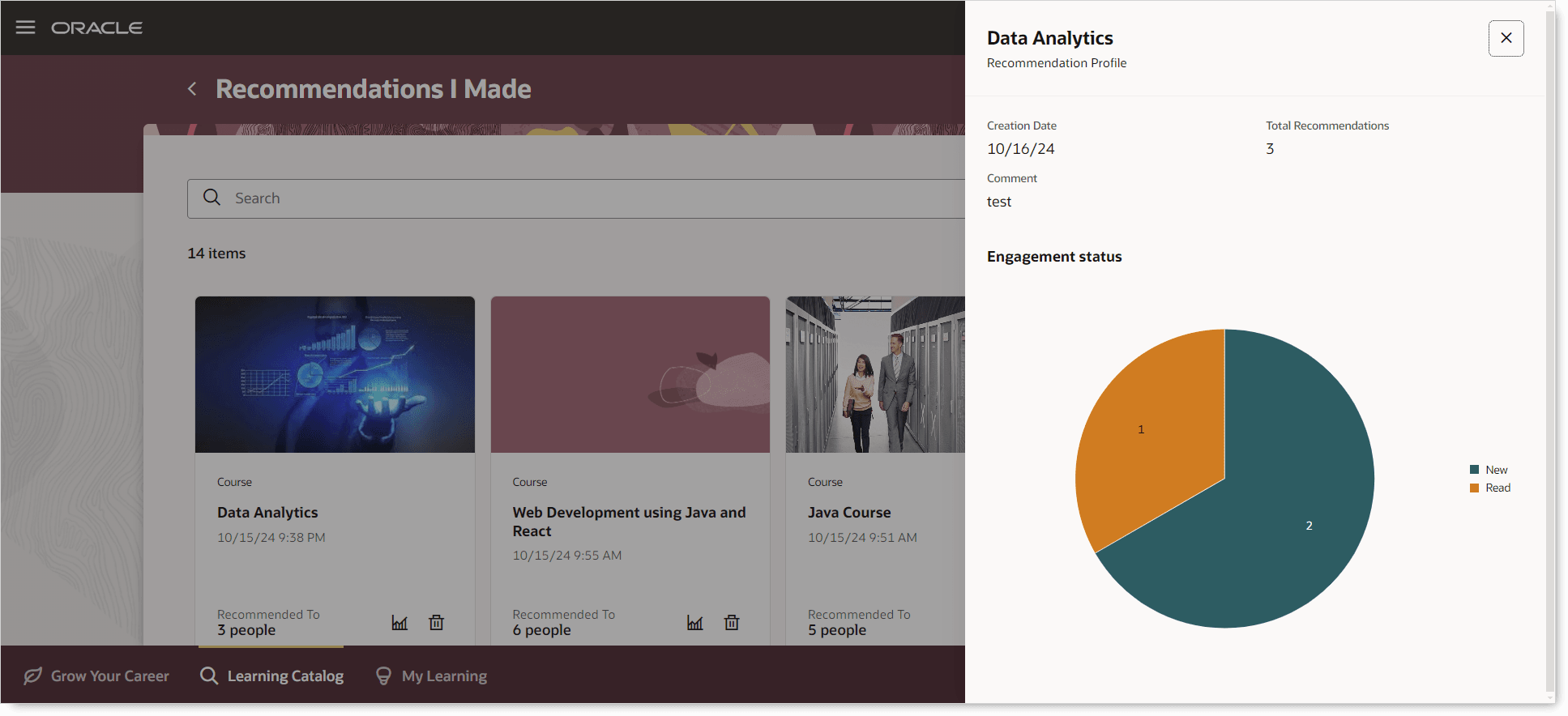
Task: Open analytics chart for Web Development card
Action: 694,622
